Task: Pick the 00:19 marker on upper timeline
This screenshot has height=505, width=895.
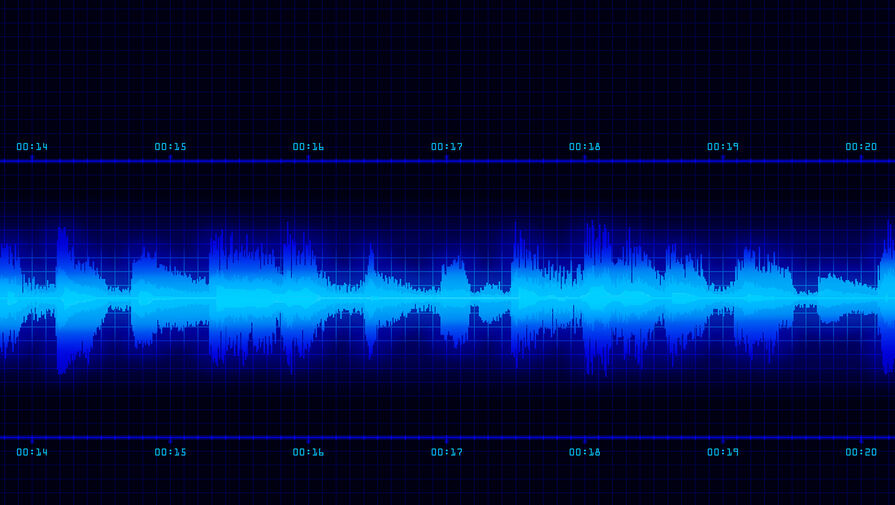Action: pyautogui.click(x=723, y=147)
